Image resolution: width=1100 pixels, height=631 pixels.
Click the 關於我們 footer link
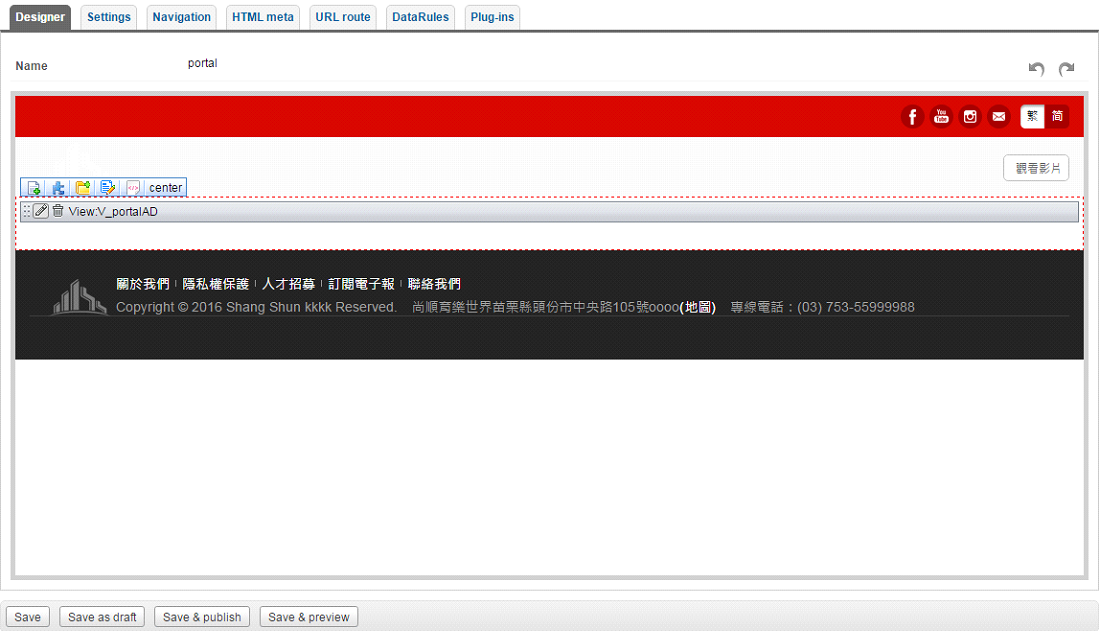(142, 284)
